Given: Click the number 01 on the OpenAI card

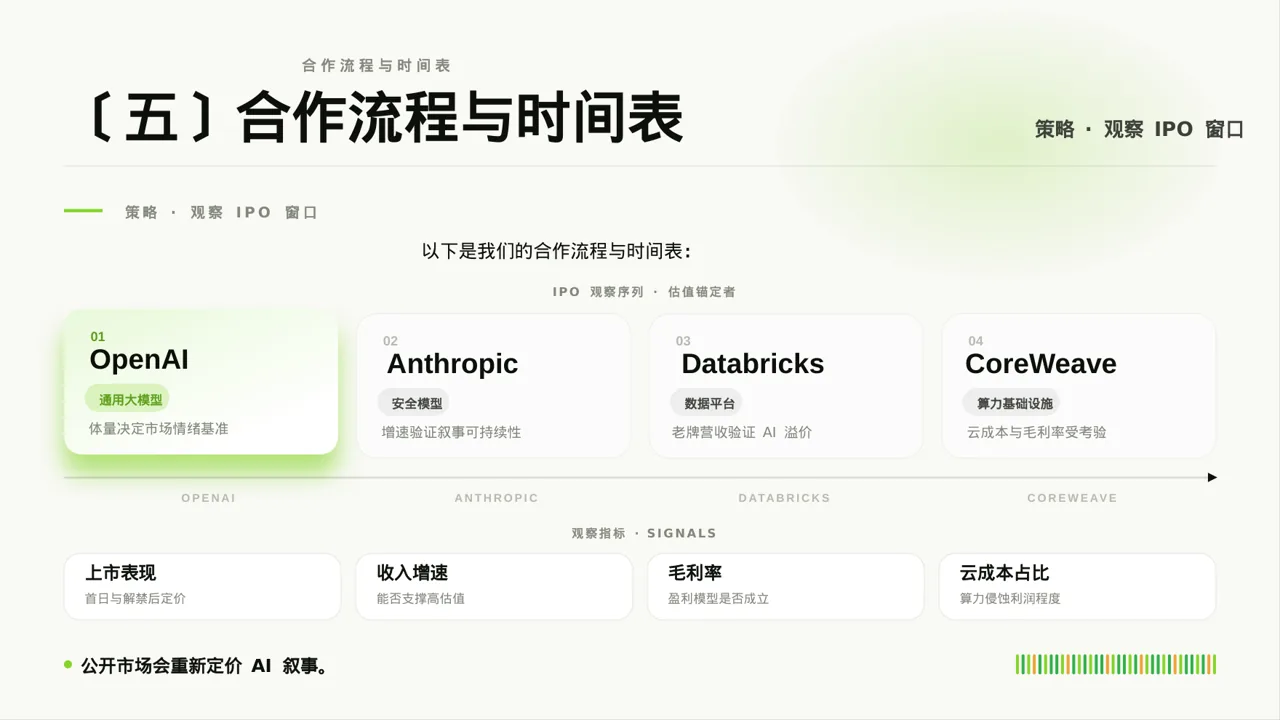Looking at the screenshot, I should [97, 337].
